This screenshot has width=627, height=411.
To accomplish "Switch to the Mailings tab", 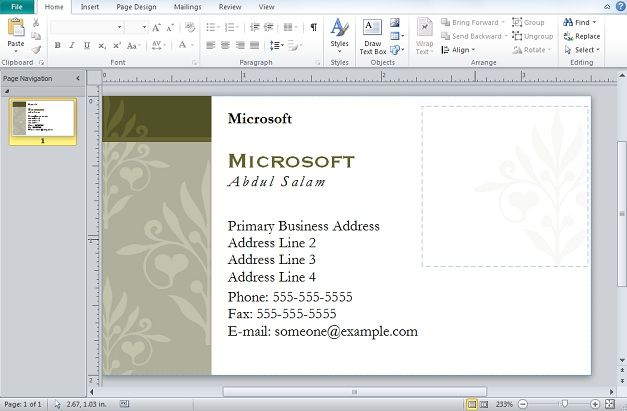I will tap(188, 7).
